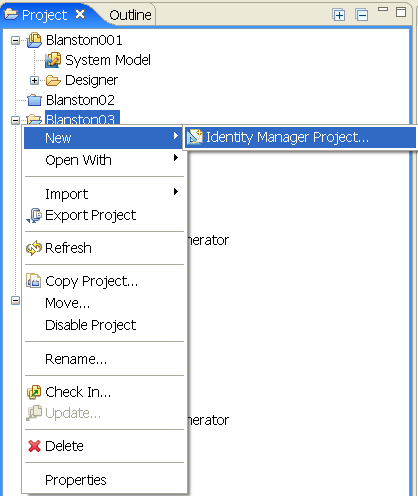Click the Expand All toolbar icon
Image resolution: width=418 pixels, height=496 pixels.
coord(339,15)
